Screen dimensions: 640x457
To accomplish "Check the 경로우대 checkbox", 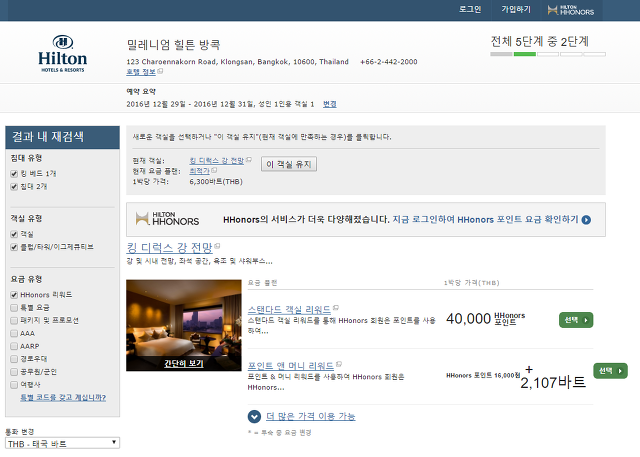I will click(x=14, y=359).
